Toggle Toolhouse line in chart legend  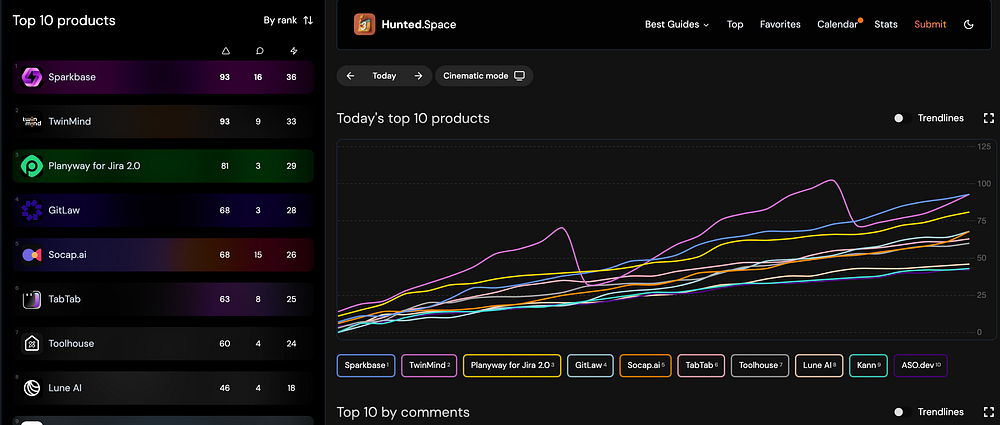point(760,366)
